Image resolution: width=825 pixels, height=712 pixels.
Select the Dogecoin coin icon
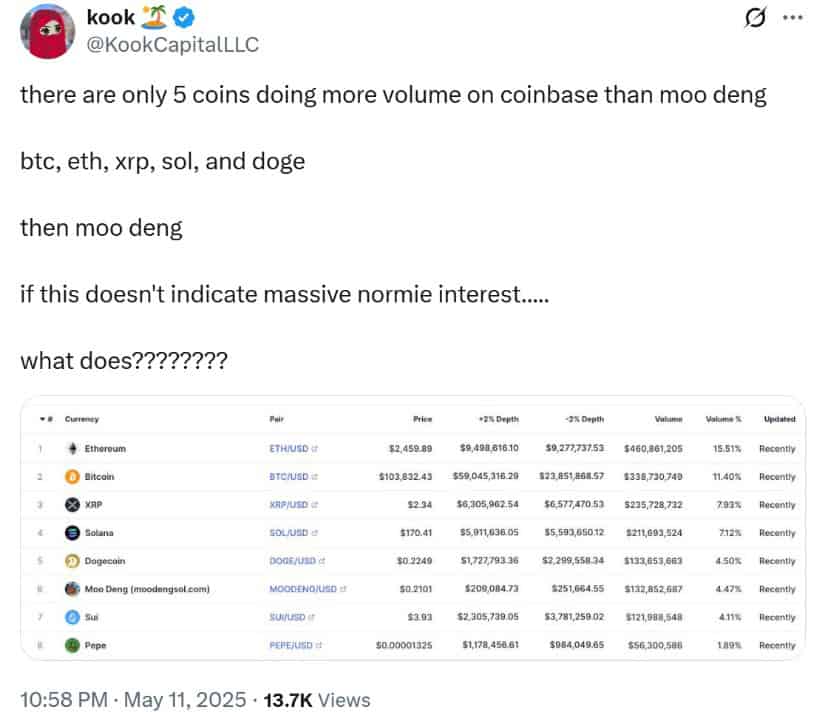tap(70, 561)
